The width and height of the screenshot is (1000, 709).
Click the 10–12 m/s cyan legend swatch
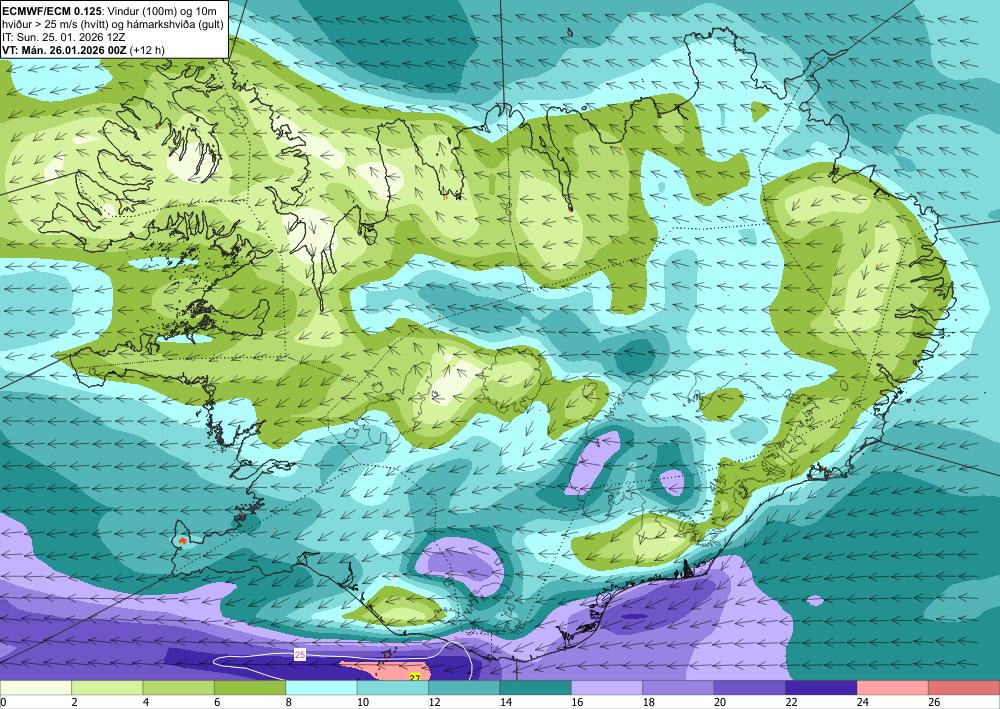pyautogui.click(x=393, y=688)
